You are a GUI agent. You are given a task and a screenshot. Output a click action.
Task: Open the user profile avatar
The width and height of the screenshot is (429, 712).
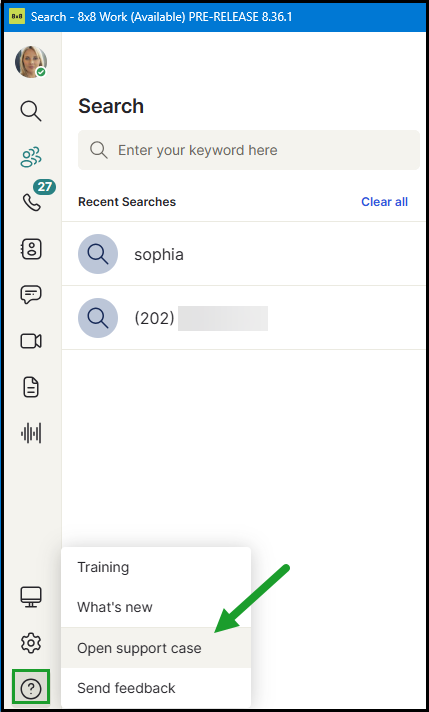(x=31, y=62)
